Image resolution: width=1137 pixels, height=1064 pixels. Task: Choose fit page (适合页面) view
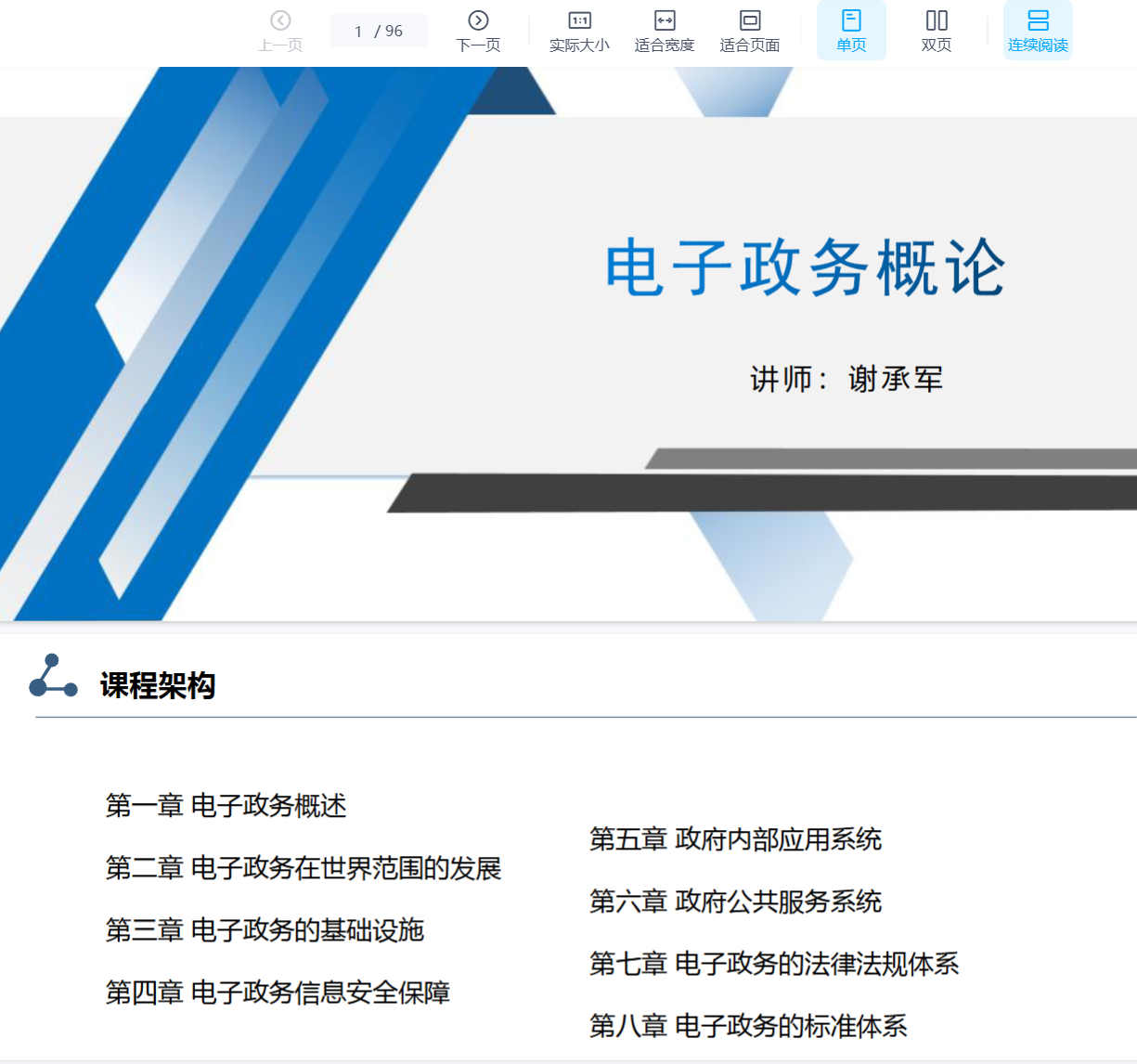pos(749,31)
